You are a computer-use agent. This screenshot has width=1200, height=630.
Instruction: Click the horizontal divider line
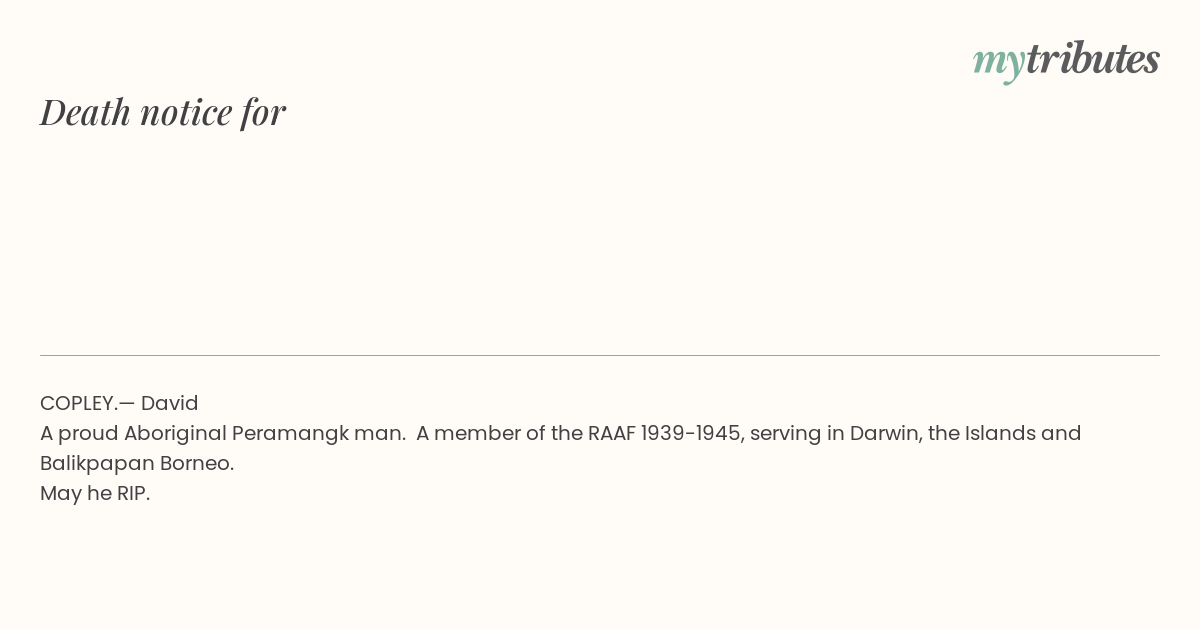(600, 355)
